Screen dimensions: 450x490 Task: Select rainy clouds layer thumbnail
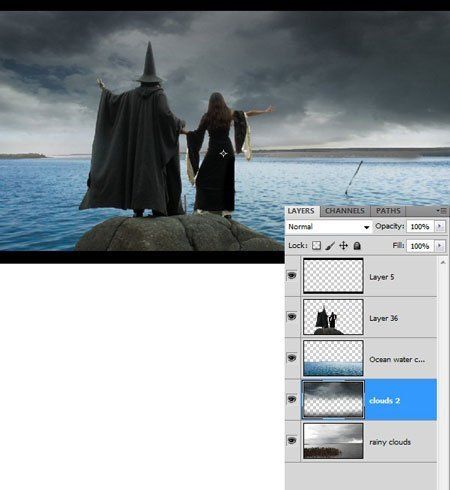[333, 441]
